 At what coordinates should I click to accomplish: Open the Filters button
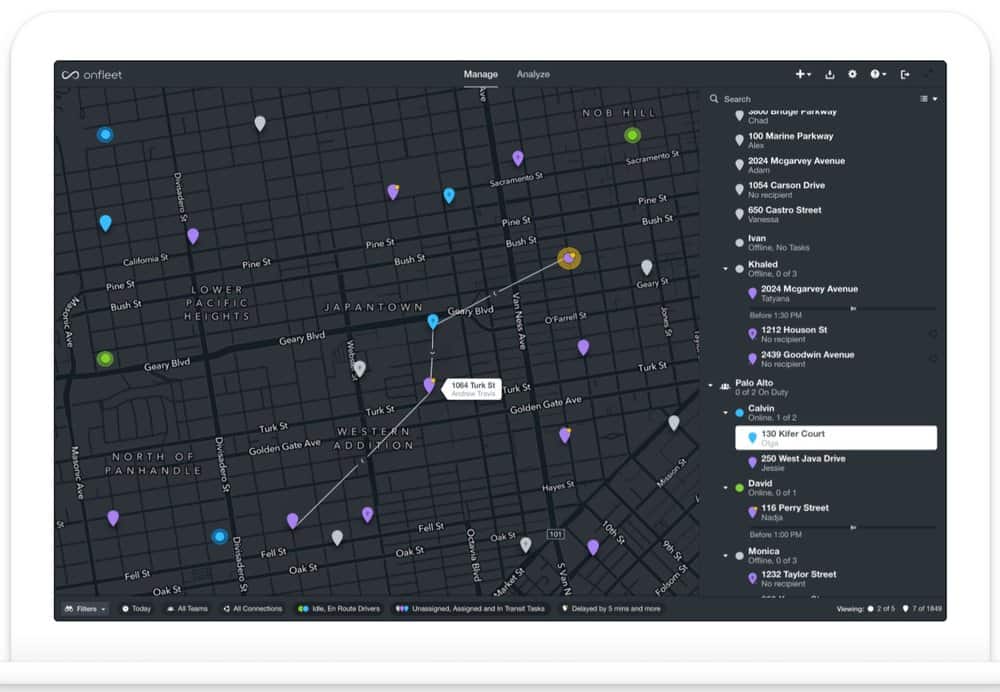pyautogui.click(x=84, y=608)
